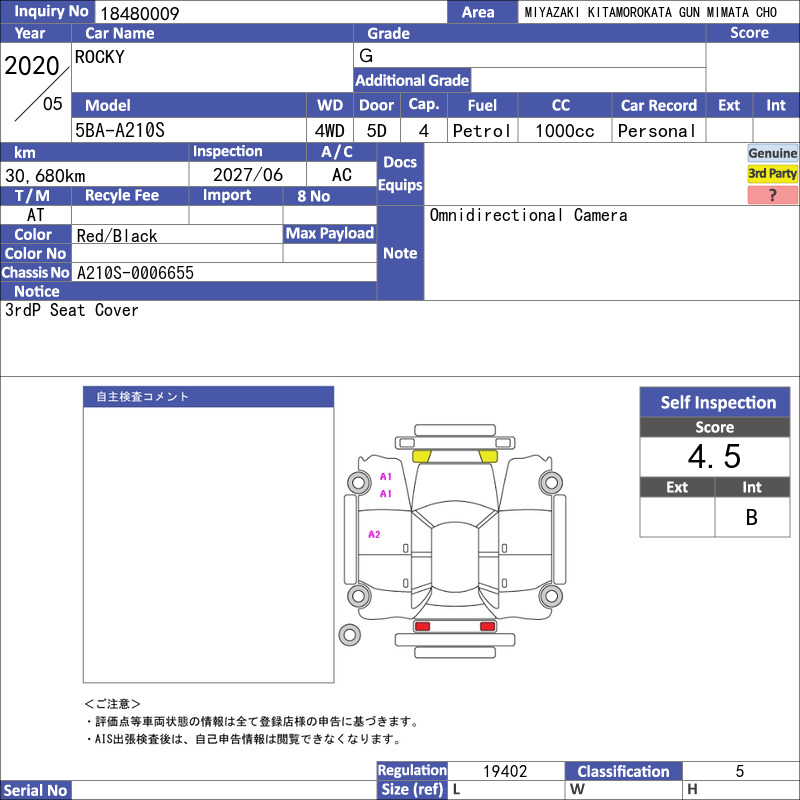800x800 pixels.
Task: Click the pink question mark badge
Action: [772, 194]
